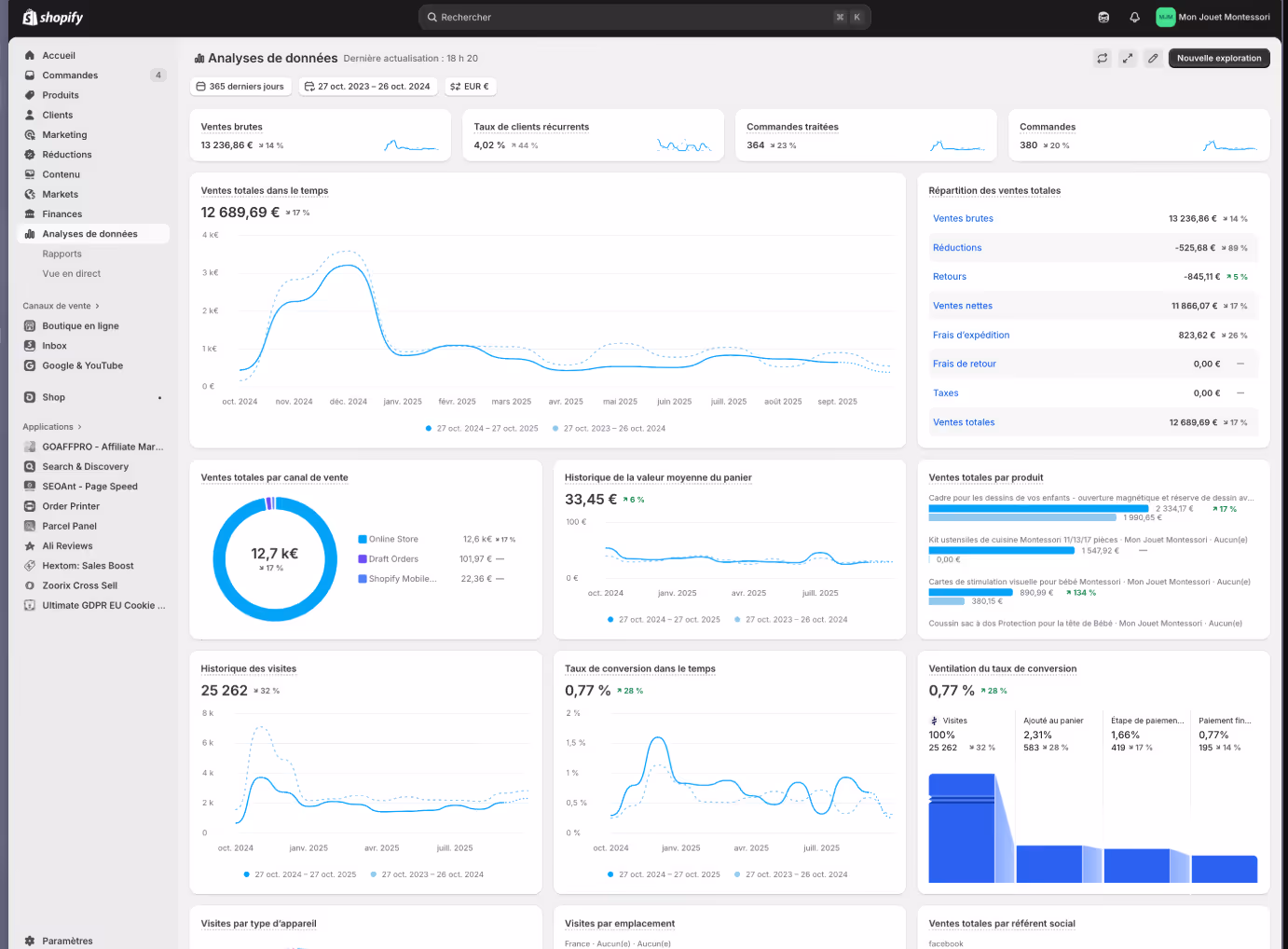Open the Taux de clients récurrents card
The width and height of the screenshot is (1288, 949).
[x=594, y=135]
